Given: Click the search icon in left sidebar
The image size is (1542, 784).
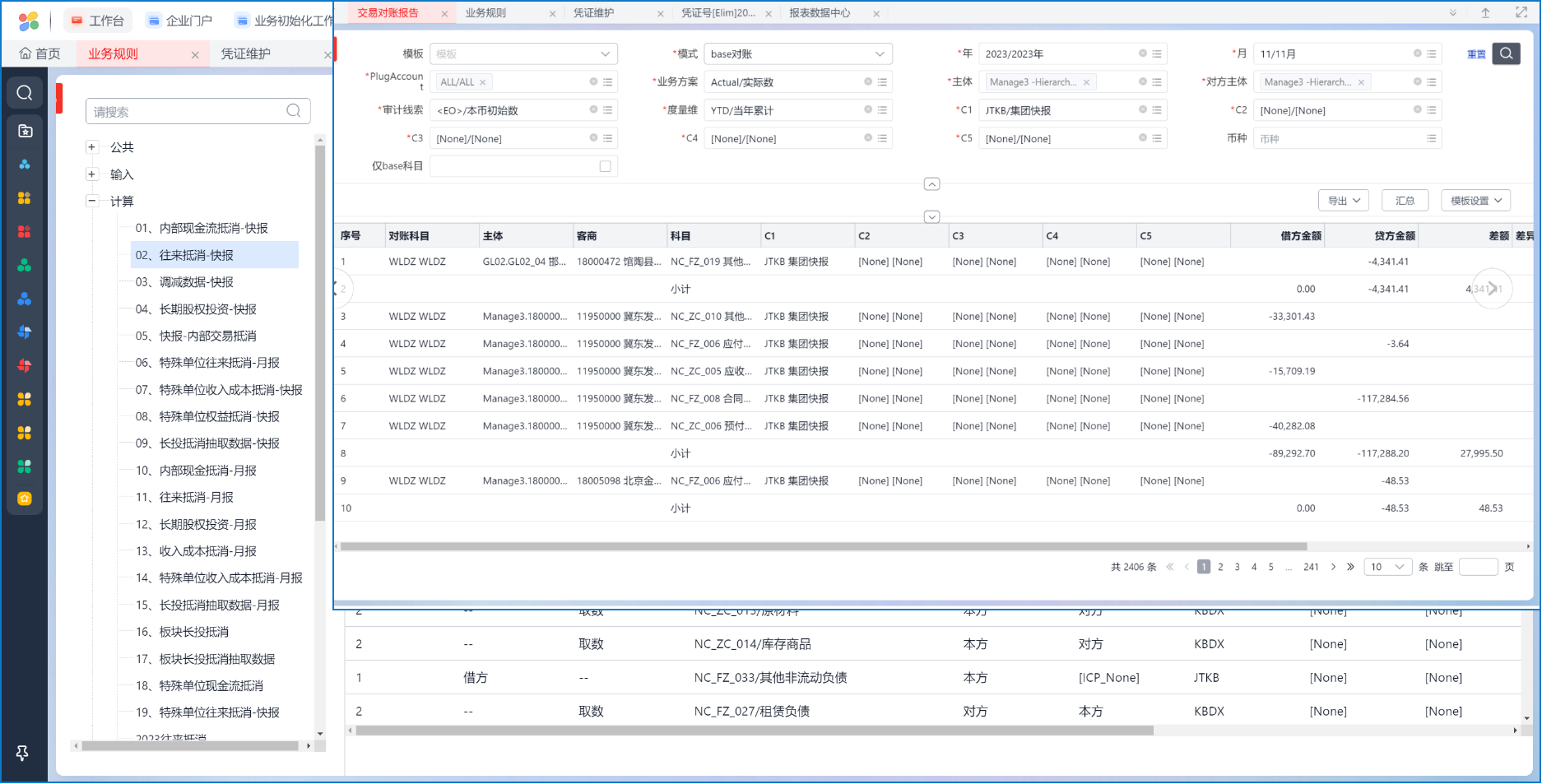Looking at the screenshot, I should pos(25,93).
